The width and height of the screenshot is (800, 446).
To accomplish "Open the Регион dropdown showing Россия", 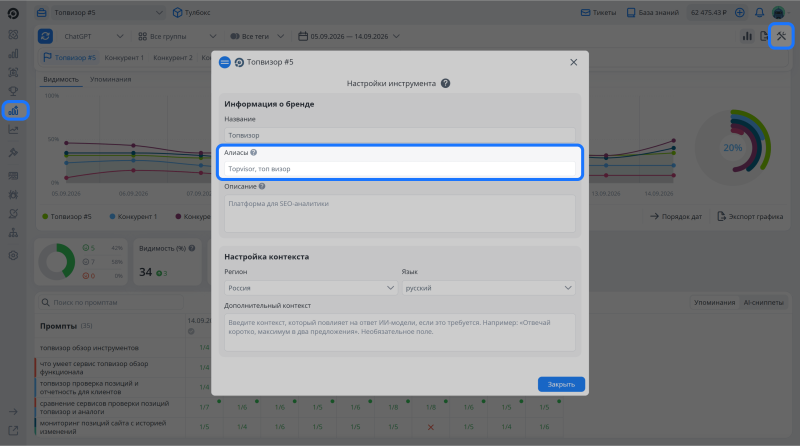I will click(x=311, y=288).
